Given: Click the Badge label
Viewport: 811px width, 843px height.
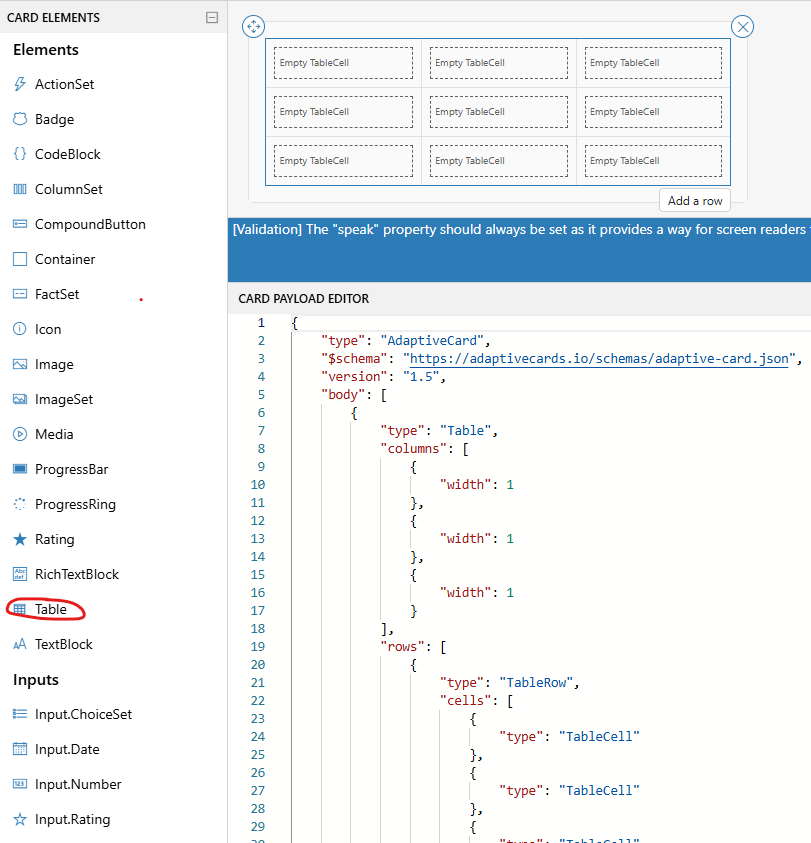Looking at the screenshot, I should tap(54, 119).
